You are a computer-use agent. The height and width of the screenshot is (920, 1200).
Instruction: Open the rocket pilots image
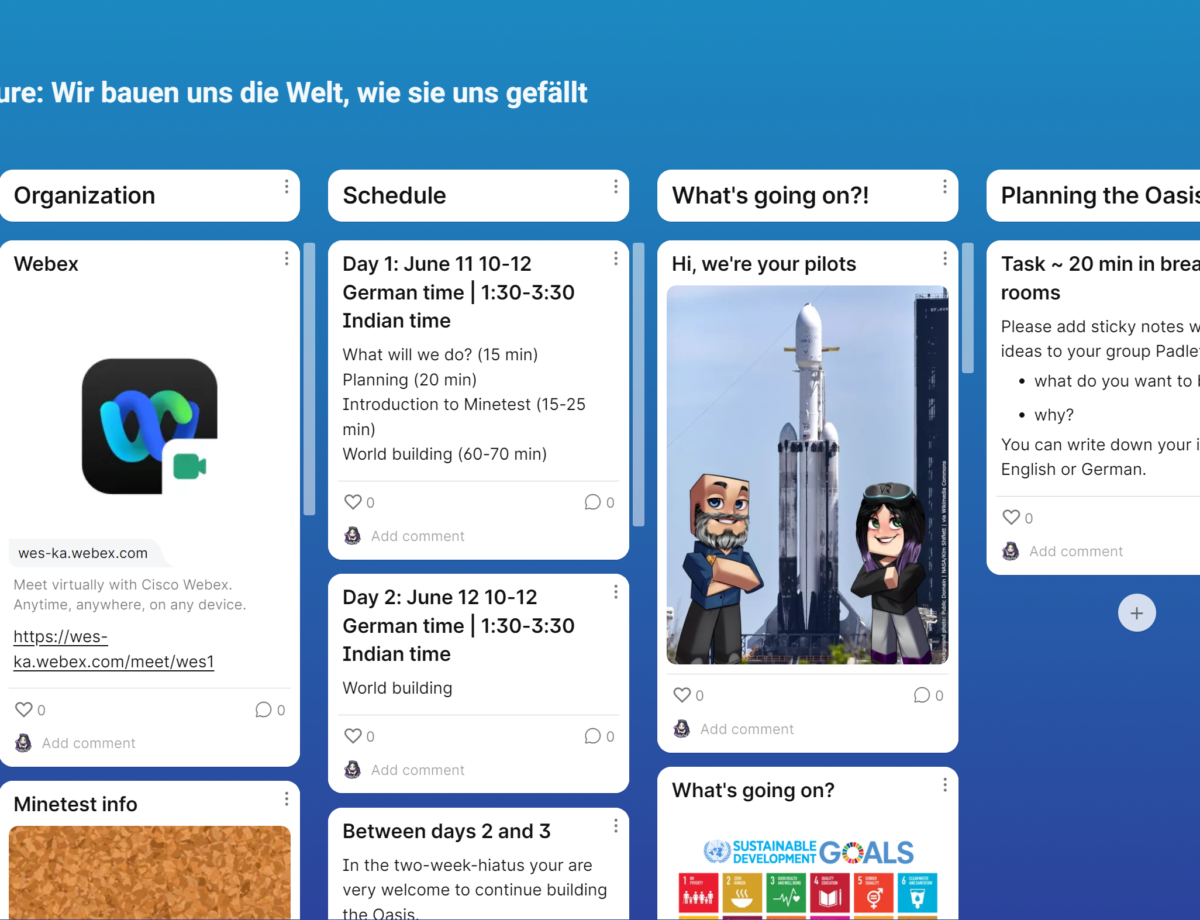(x=807, y=475)
